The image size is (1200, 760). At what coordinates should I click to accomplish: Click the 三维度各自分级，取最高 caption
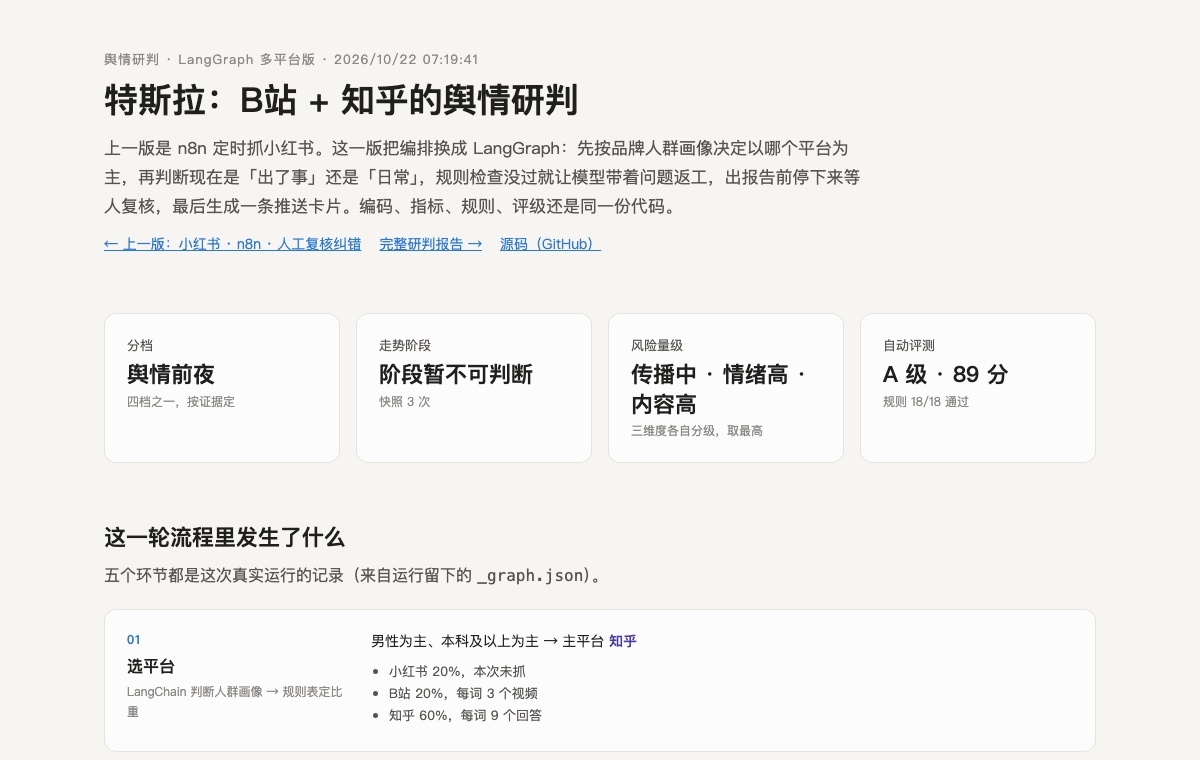point(697,431)
